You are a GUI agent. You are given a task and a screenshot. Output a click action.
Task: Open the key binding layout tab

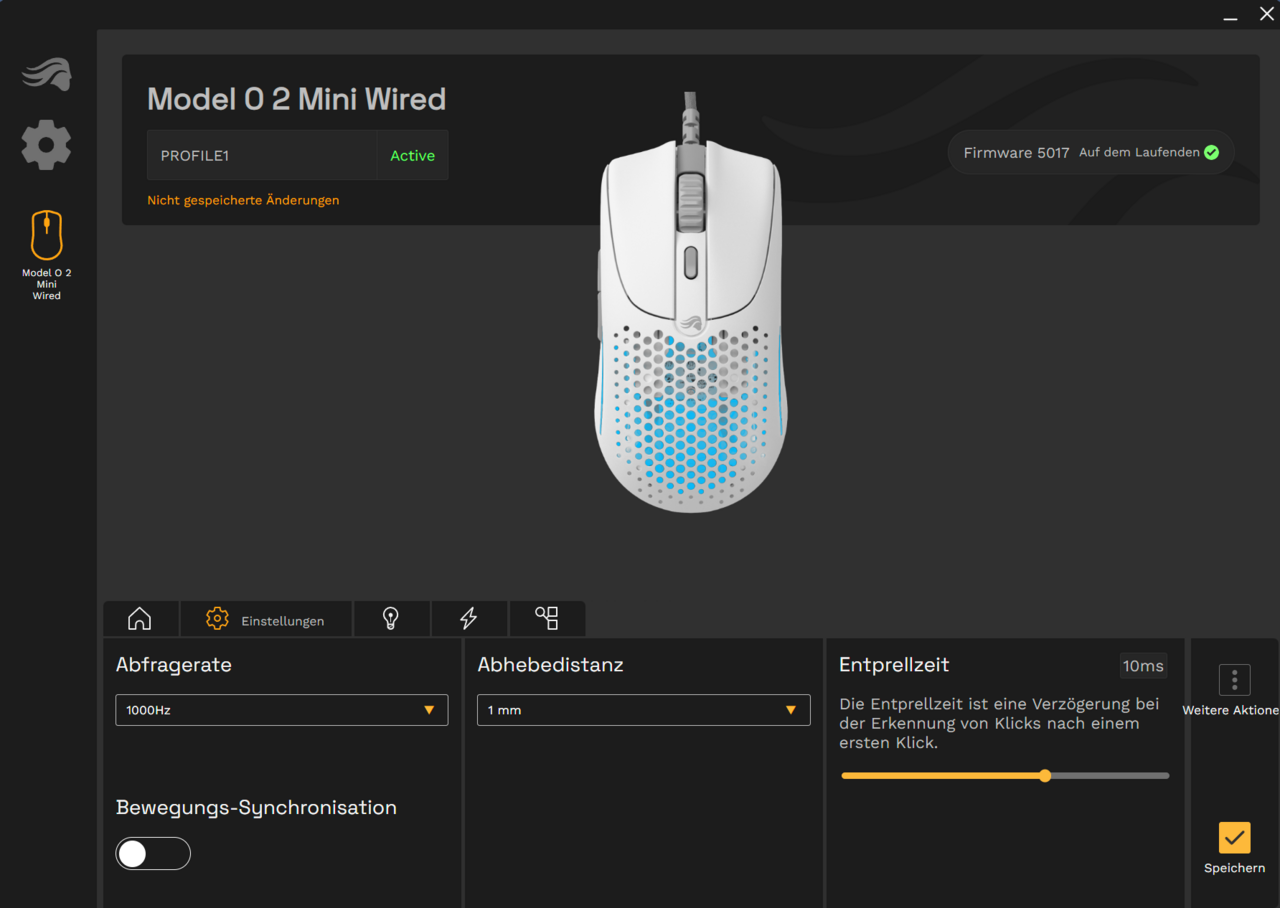(x=547, y=619)
